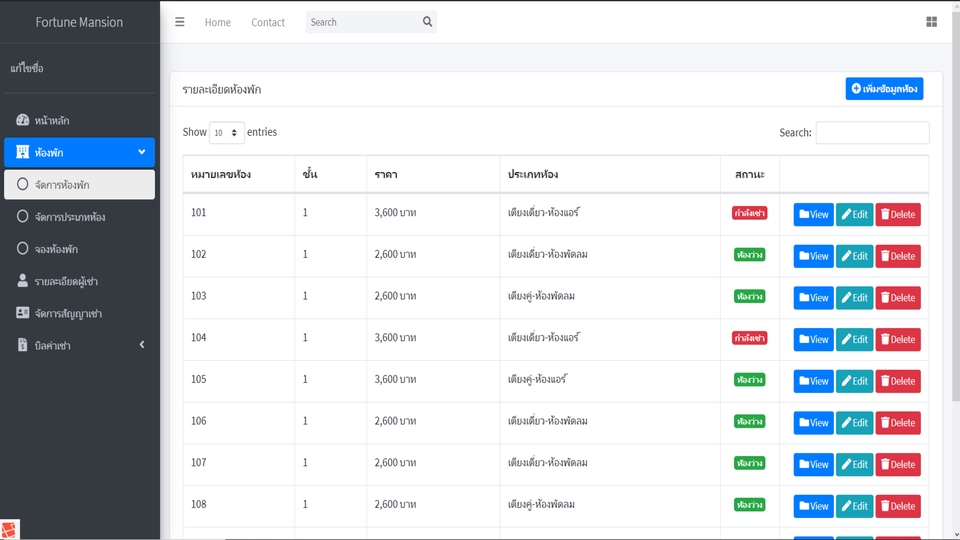View details of room 101
The height and width of the screenshot is (540, 960).
pos(814,214)
